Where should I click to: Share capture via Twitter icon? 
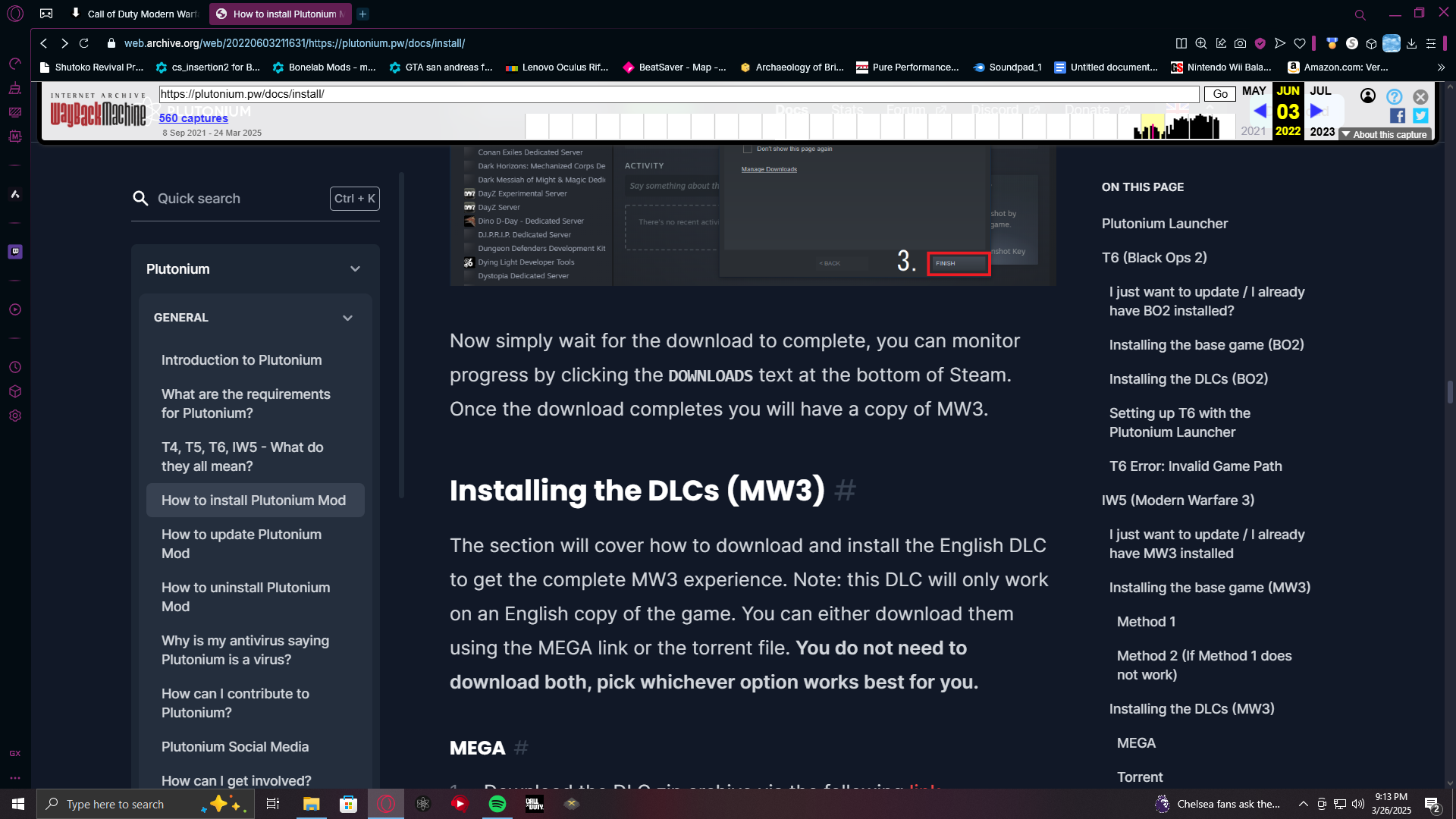click(x=1420, y=115)
